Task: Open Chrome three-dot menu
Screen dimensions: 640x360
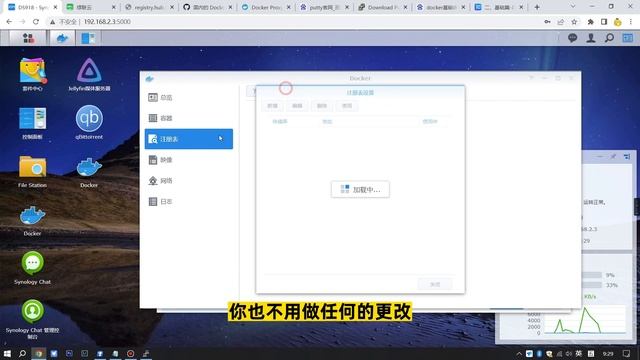Action: pyautogui.click(x=631, y=22)
